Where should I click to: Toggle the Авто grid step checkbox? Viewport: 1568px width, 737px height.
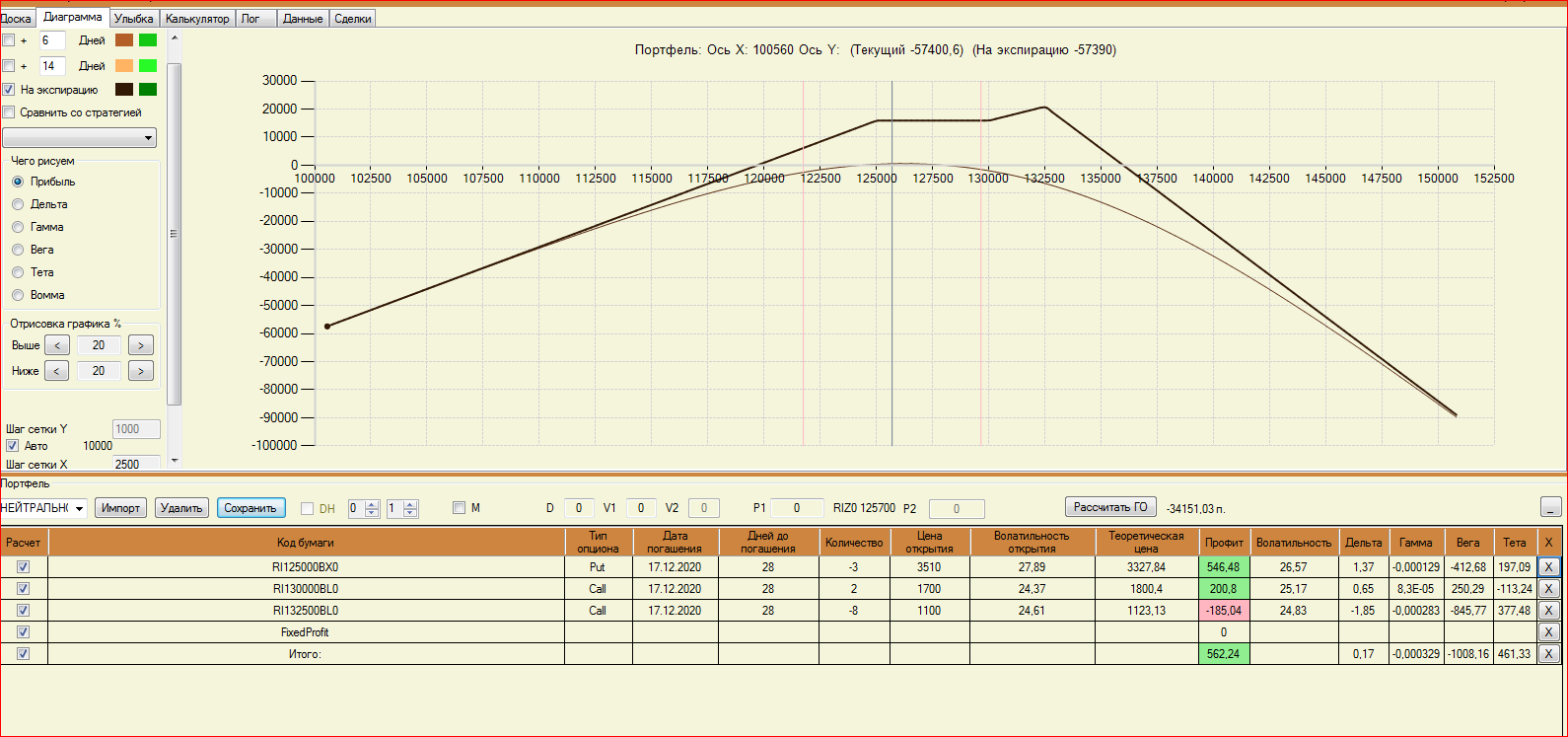click(12, 446)
